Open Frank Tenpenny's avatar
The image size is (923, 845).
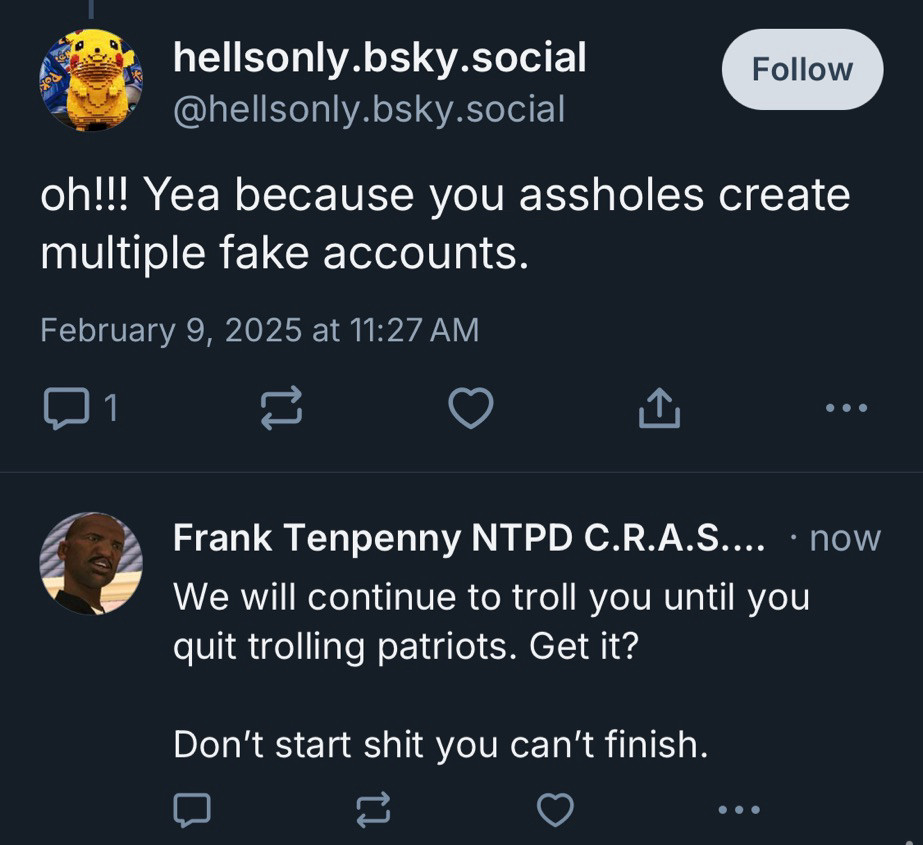coord(91,563)
